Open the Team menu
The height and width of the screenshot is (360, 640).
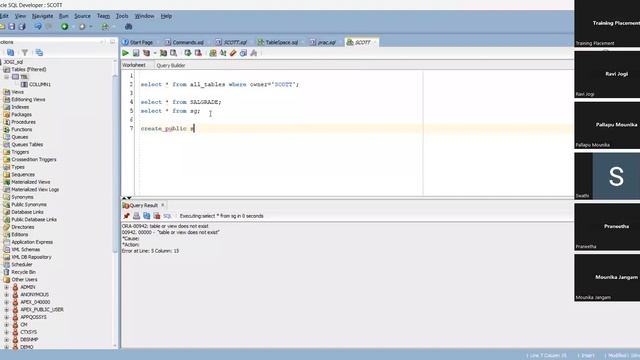pyautogui.click(x=103, y=16)
